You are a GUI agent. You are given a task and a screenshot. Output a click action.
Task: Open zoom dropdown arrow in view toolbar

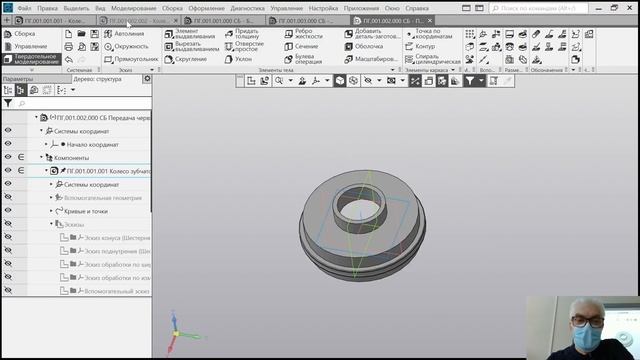pos(291,81)
